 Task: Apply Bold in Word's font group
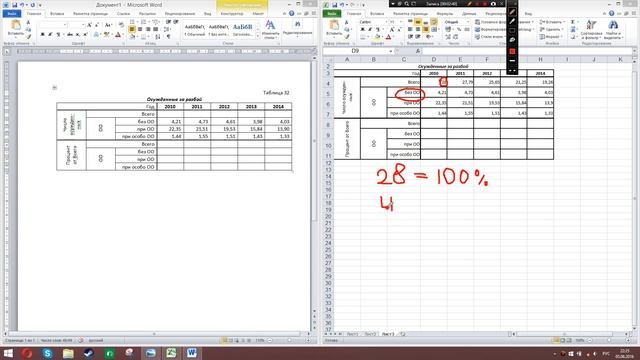coord(42,35)
